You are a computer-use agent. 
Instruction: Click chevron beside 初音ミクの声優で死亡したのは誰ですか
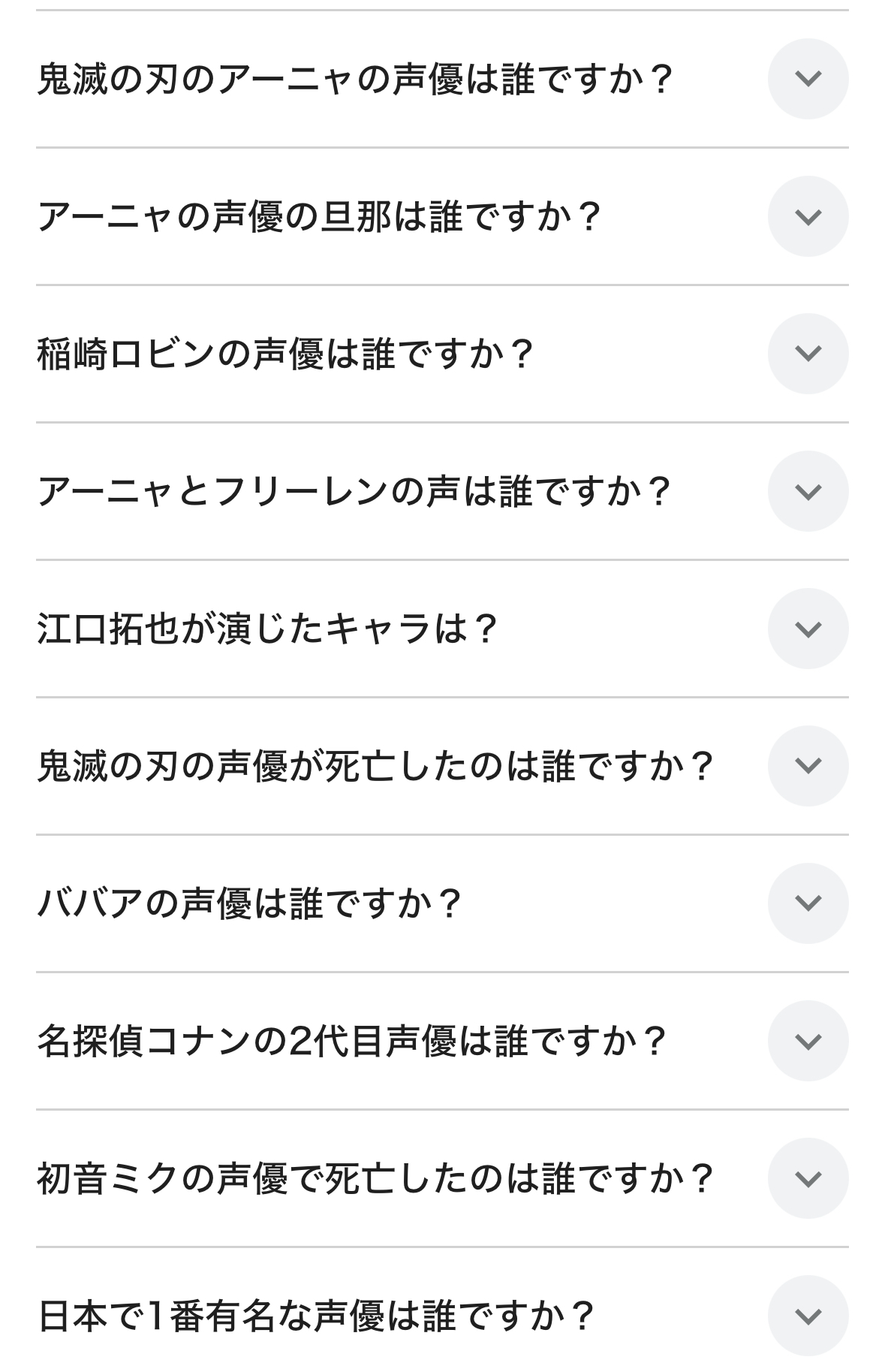coord(808,1178)
